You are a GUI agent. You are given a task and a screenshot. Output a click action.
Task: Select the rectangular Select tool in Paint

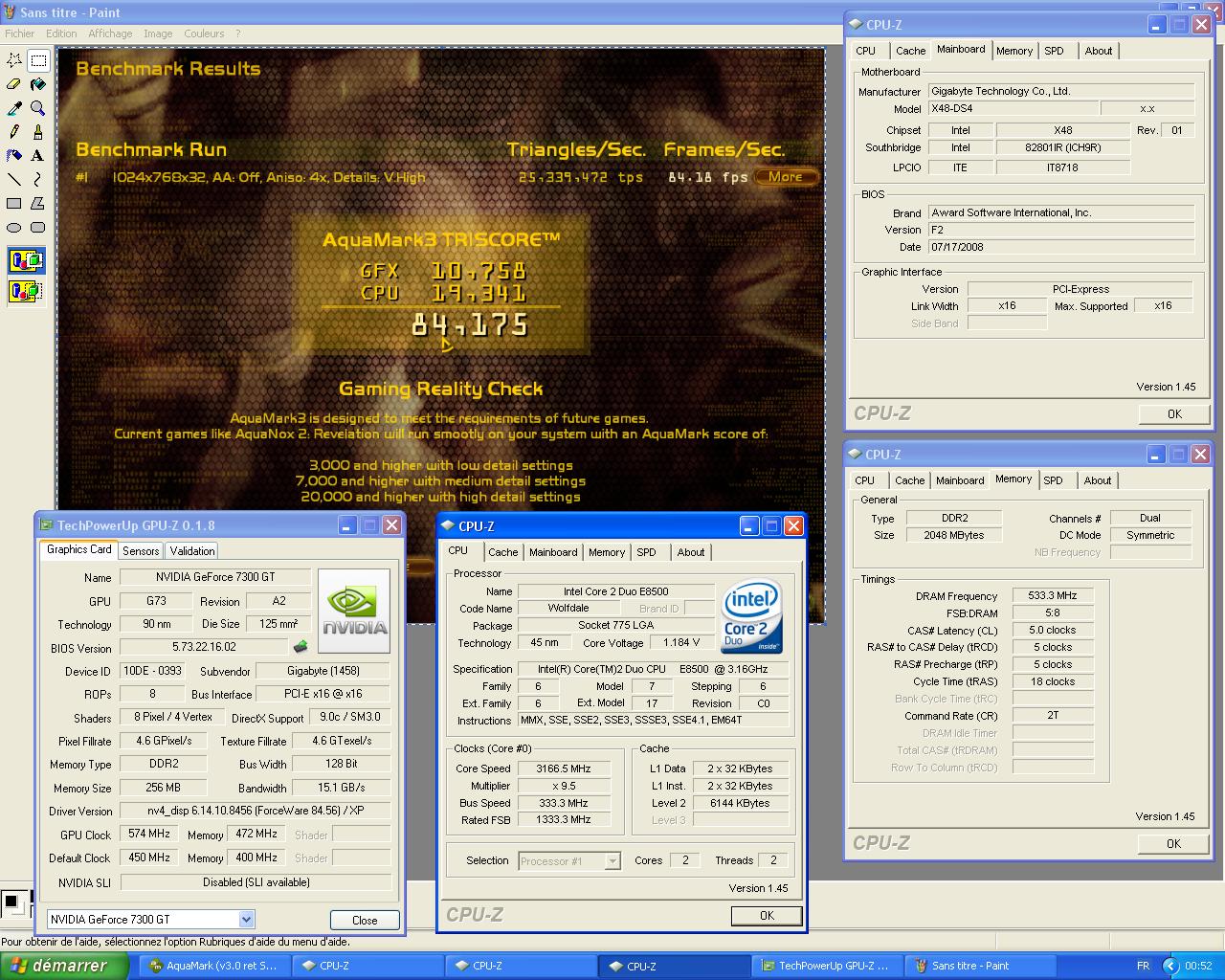38,60
